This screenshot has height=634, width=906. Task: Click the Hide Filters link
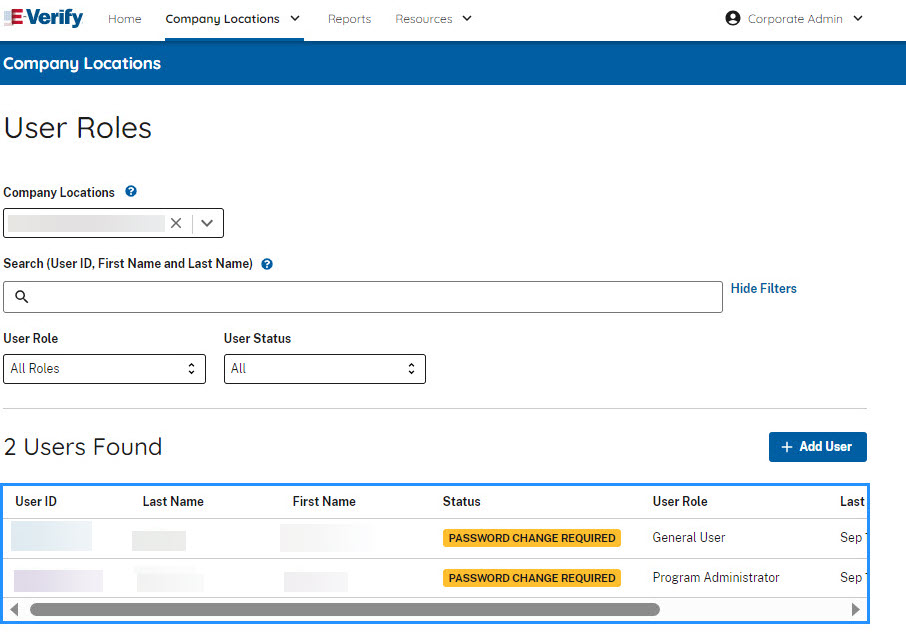(x=763, y=288)
